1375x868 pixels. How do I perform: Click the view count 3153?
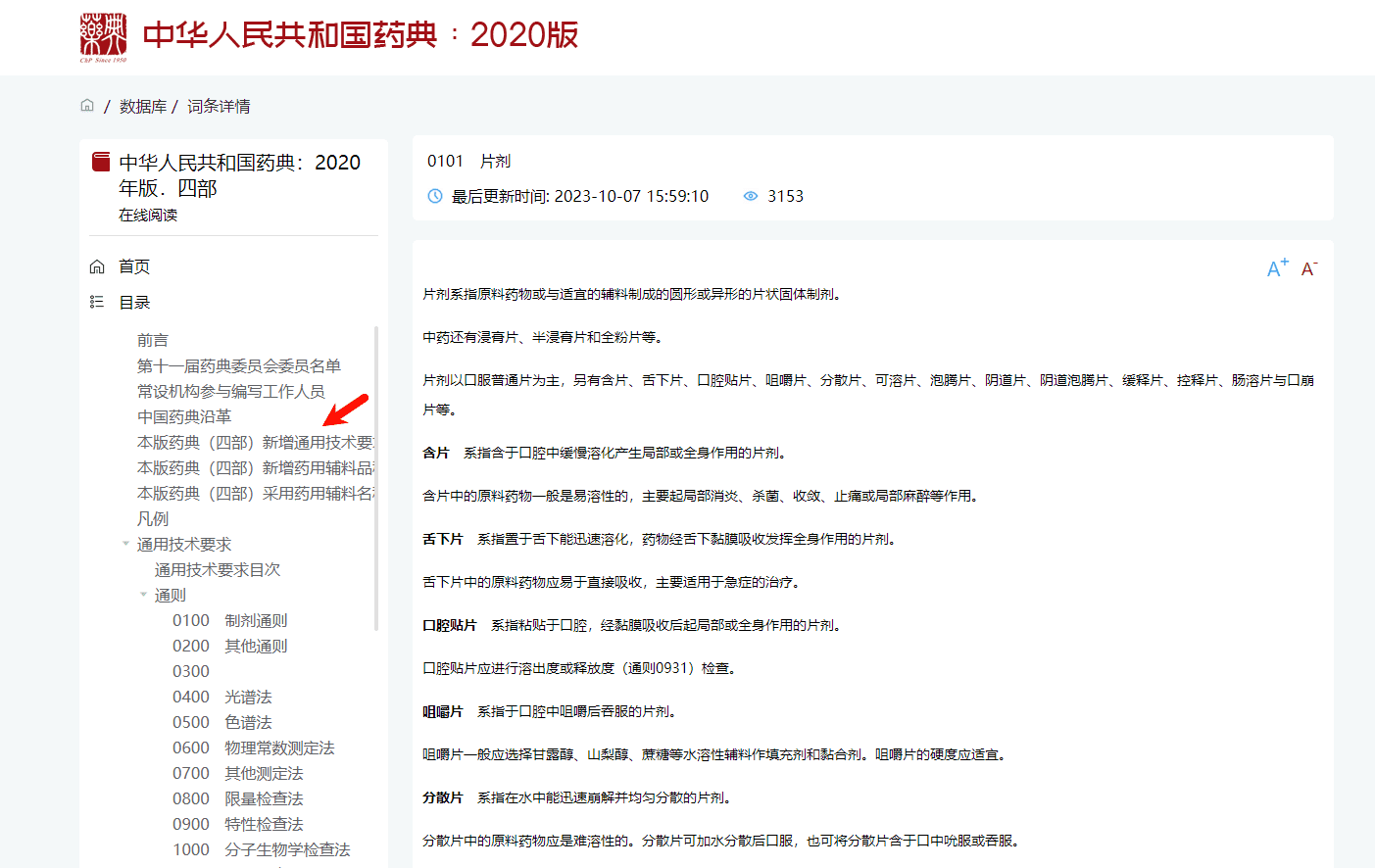click(785, 196)
